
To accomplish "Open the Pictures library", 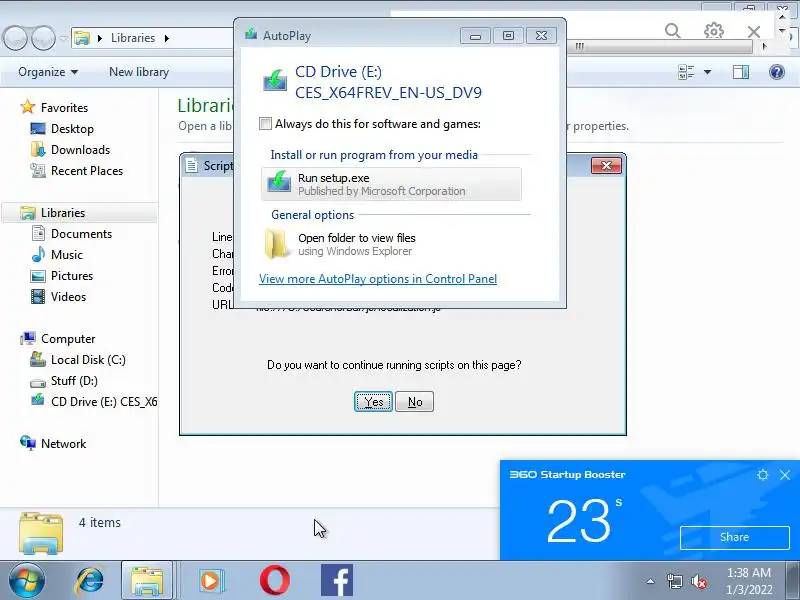I will pyautogui.click(x=72, y=276).
